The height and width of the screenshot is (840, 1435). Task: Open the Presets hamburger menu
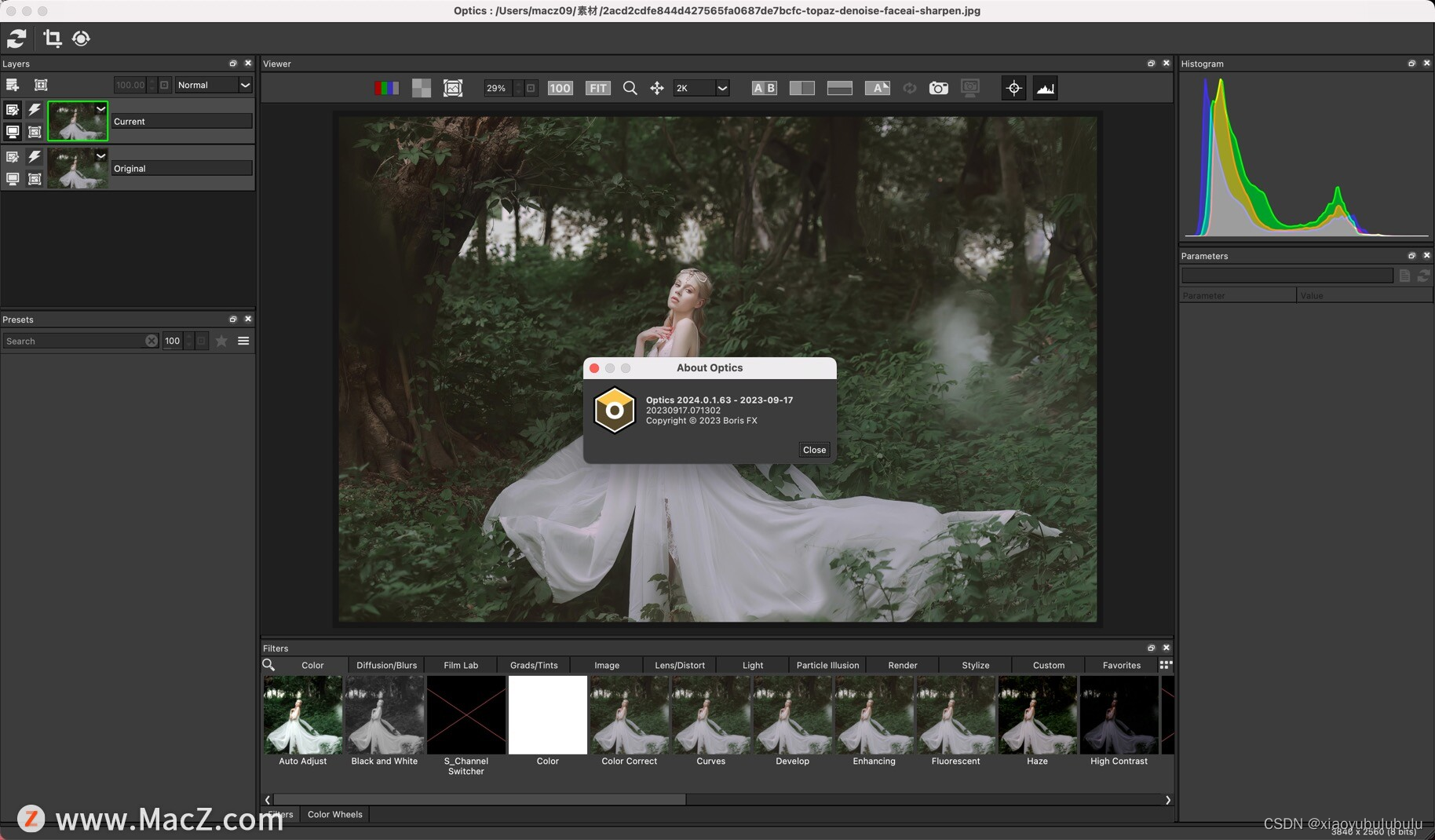243,341
